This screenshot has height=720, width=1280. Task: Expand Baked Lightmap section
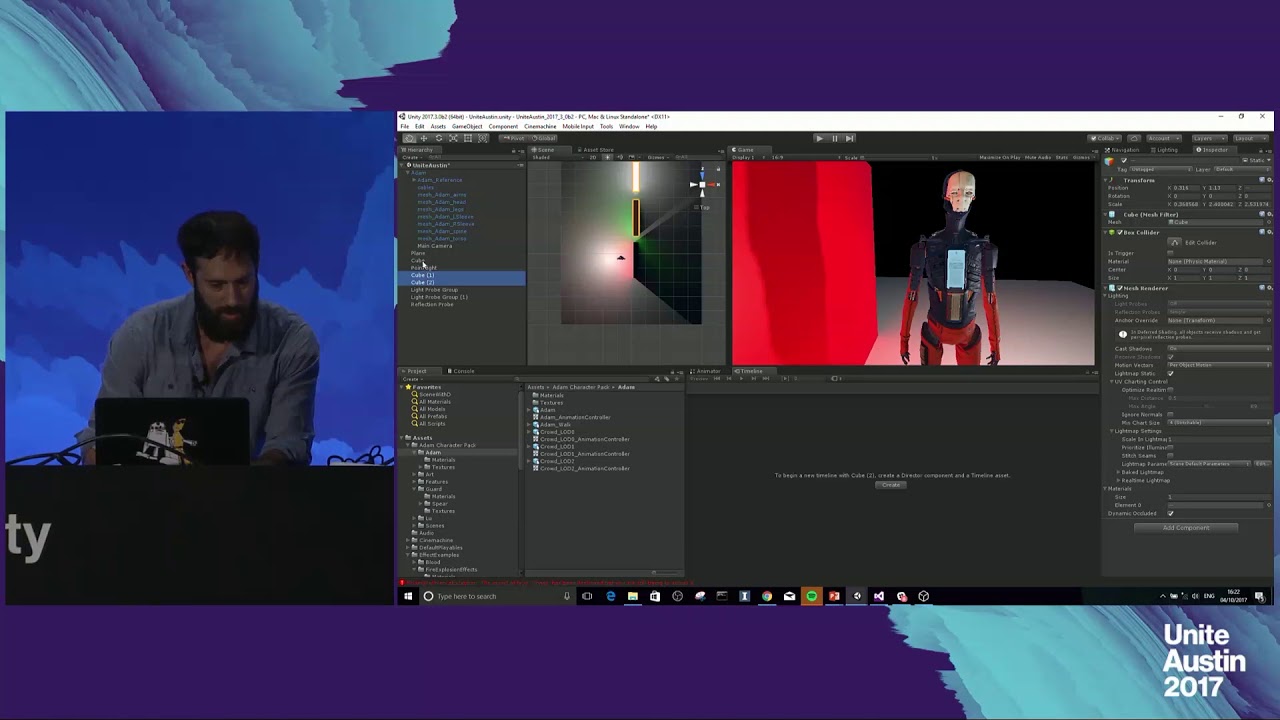click(x=1118, y=472)
